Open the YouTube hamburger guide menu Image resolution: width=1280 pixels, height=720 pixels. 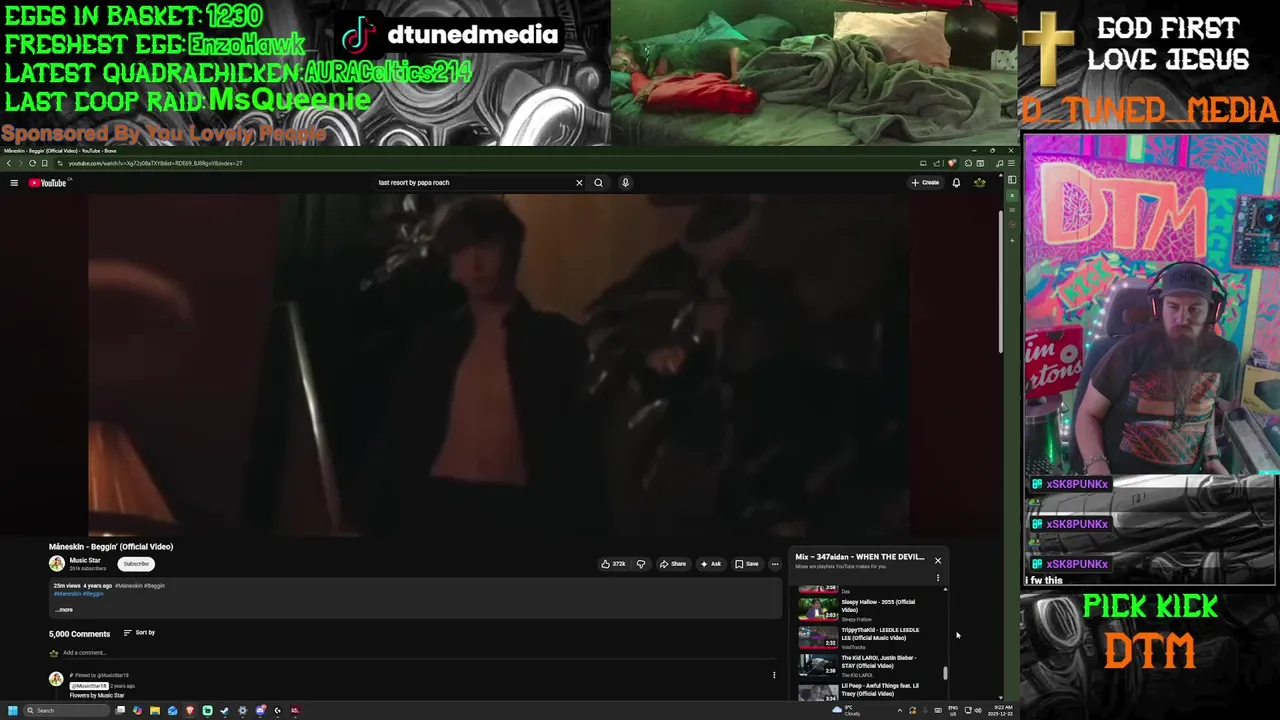tap(14, 183)
